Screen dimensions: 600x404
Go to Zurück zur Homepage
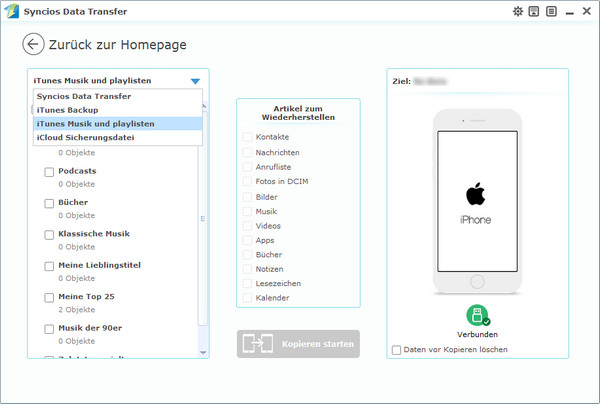(117, 45)
